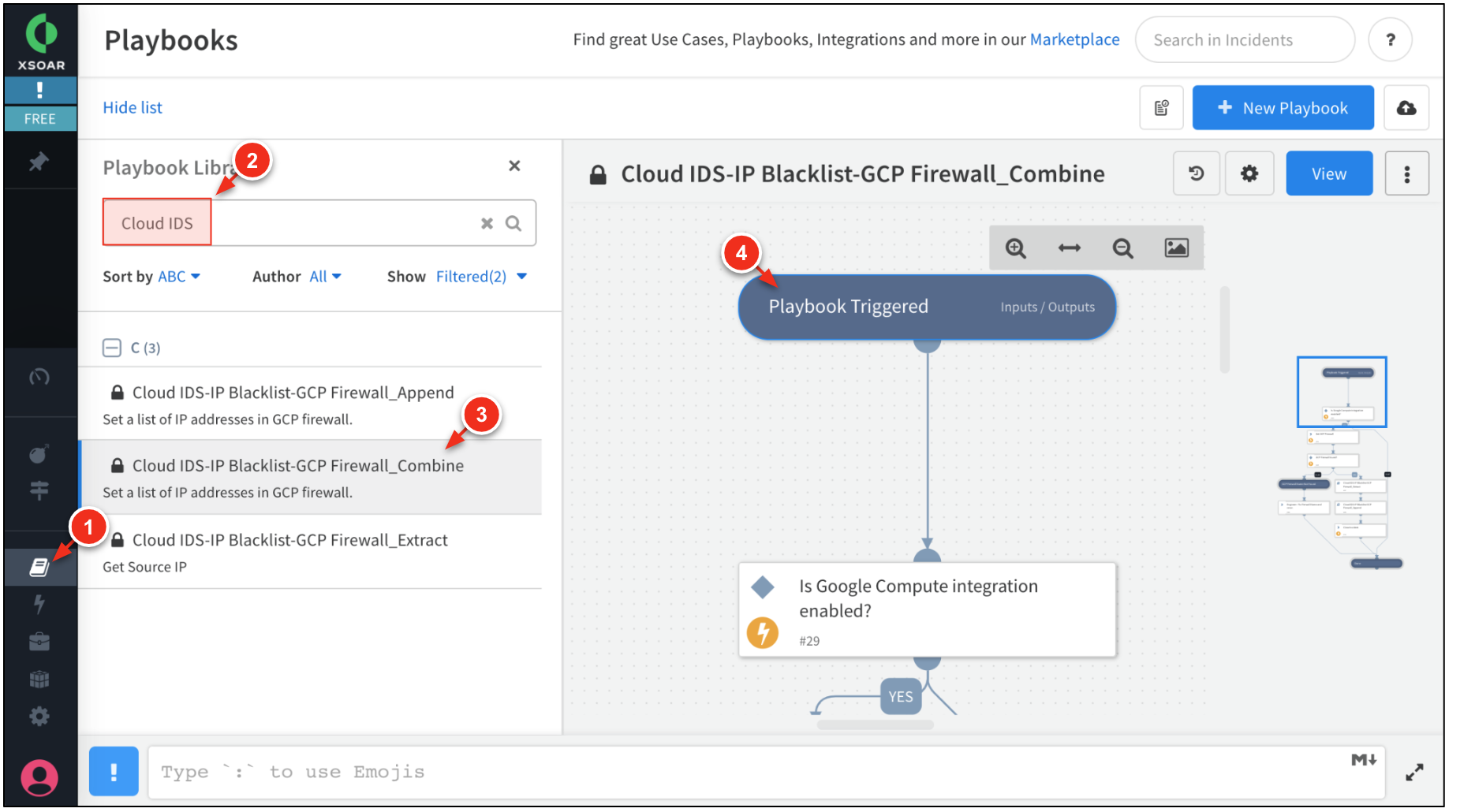The height and width of the screenshot is (812, 1475).
Task: Click the New Playbook button
Action: pos(1283,108)
